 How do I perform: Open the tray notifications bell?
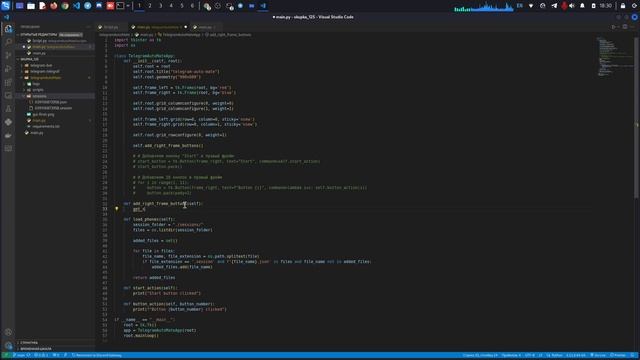582,6
